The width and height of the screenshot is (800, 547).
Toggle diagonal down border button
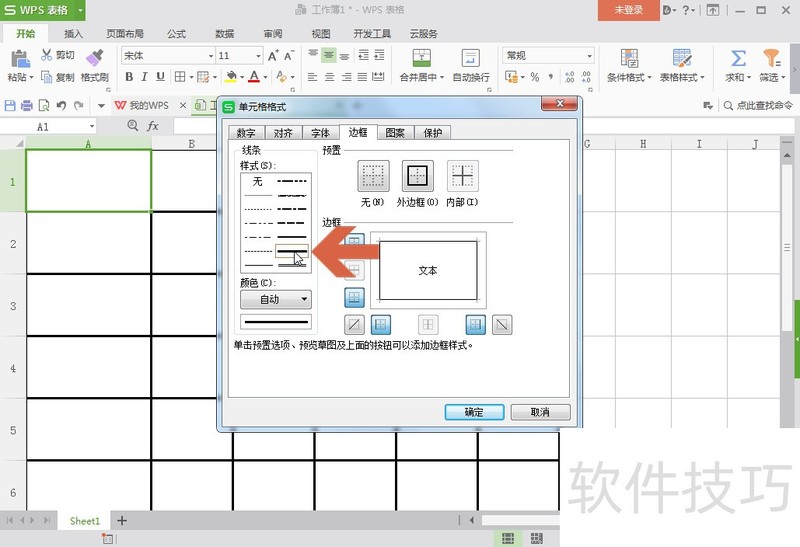tap(502, 324)
